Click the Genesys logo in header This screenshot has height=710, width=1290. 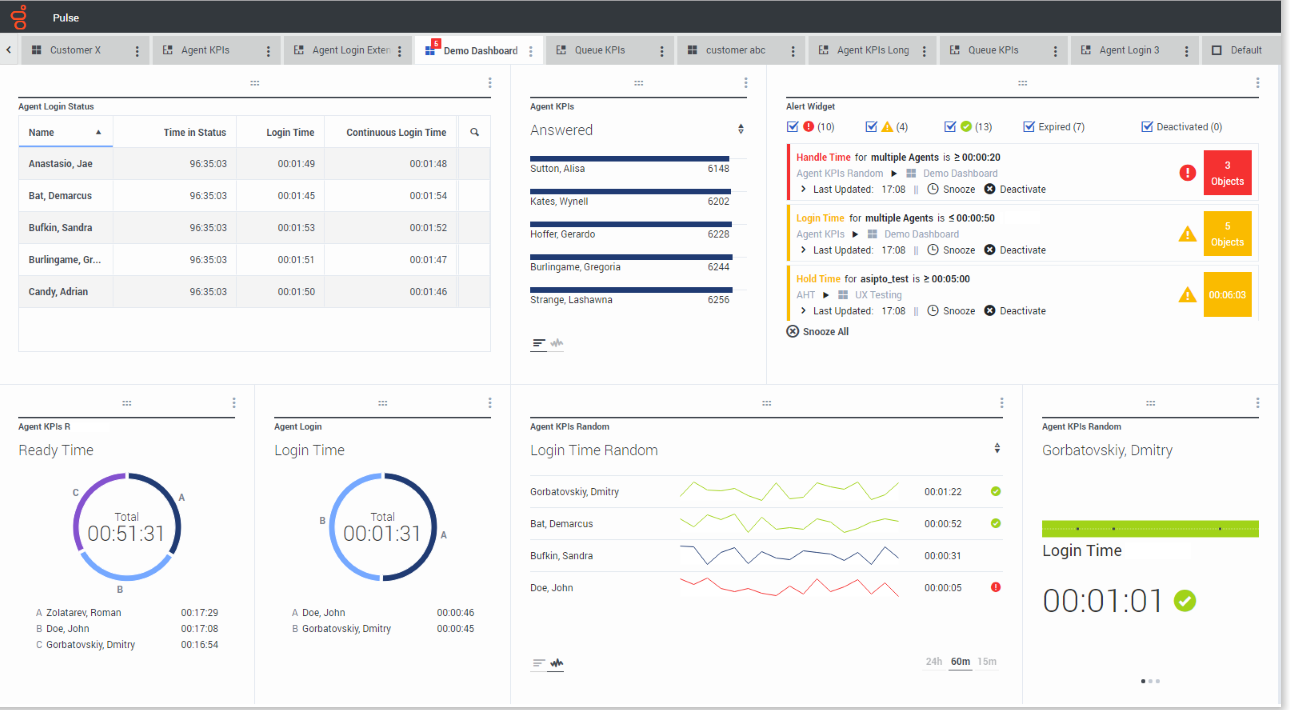pyautogui.click(x=19, y=17)
